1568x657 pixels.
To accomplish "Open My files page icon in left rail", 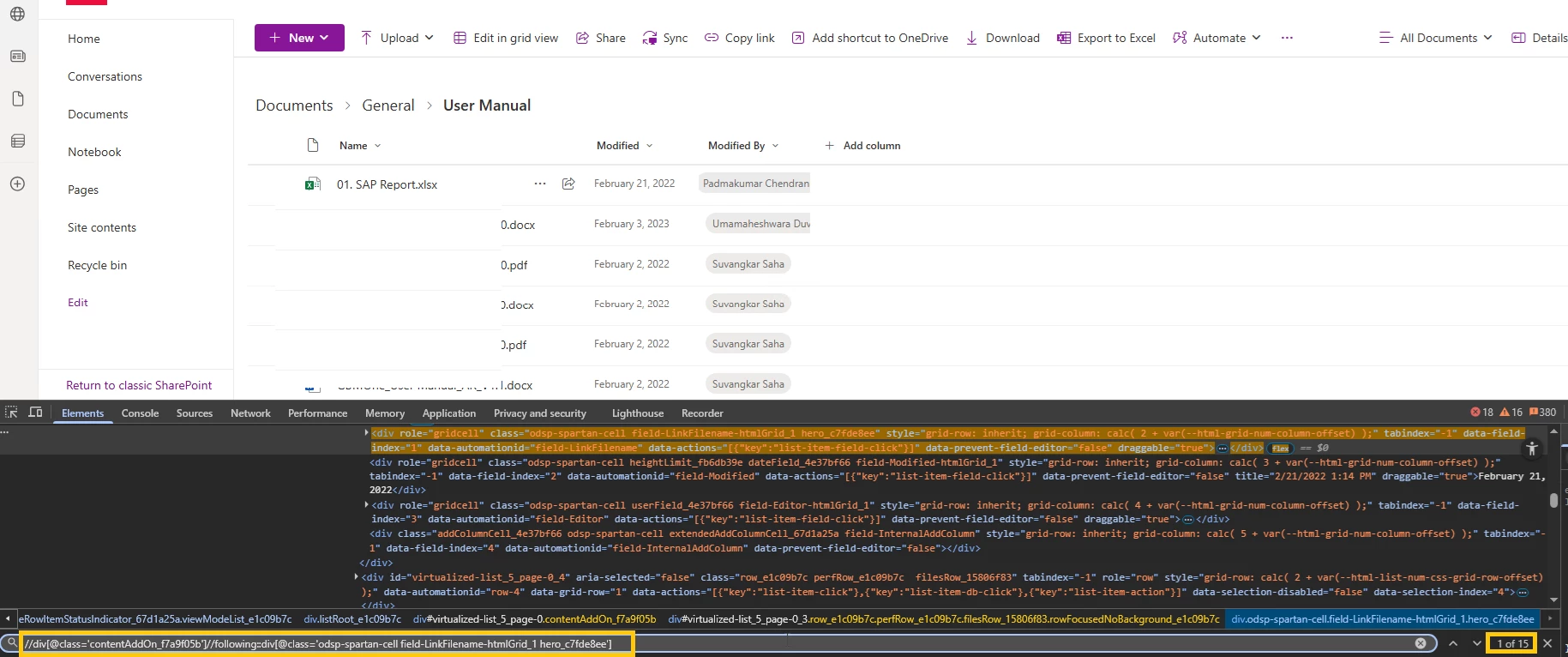I will tap(17, 99).
